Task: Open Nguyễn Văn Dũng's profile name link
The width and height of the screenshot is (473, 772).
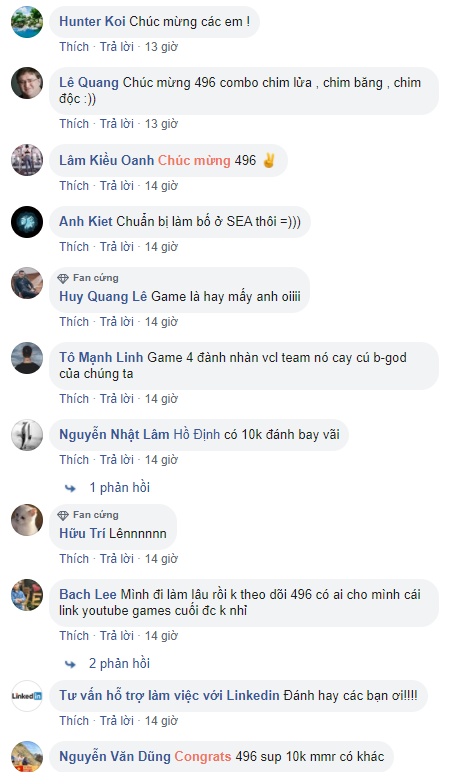Action: [x=115, y=757]
